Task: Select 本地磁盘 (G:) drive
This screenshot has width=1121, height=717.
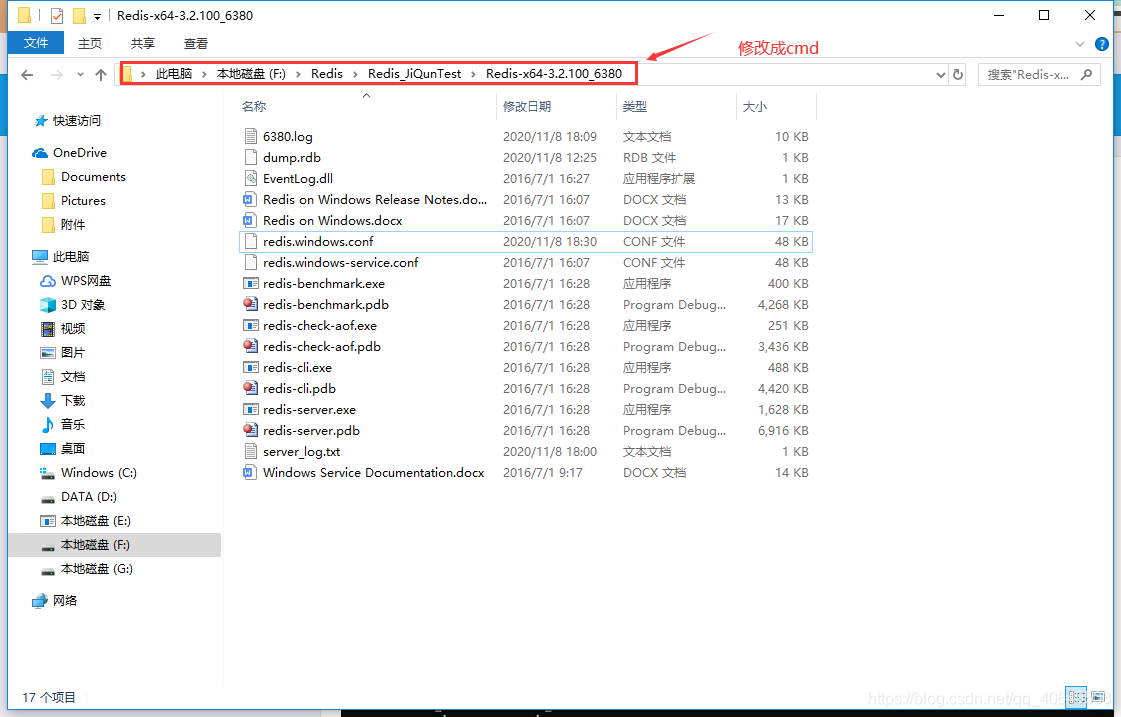Action: point(97,569)
